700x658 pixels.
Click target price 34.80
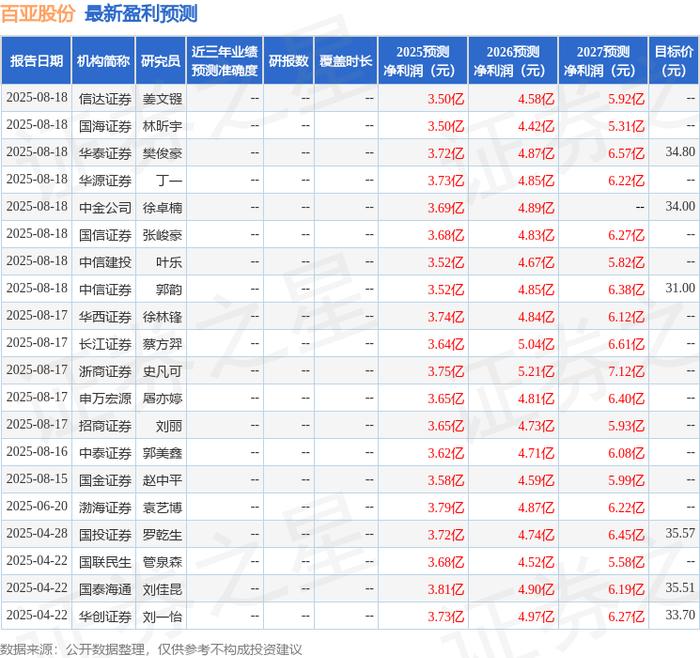[680, 152]
